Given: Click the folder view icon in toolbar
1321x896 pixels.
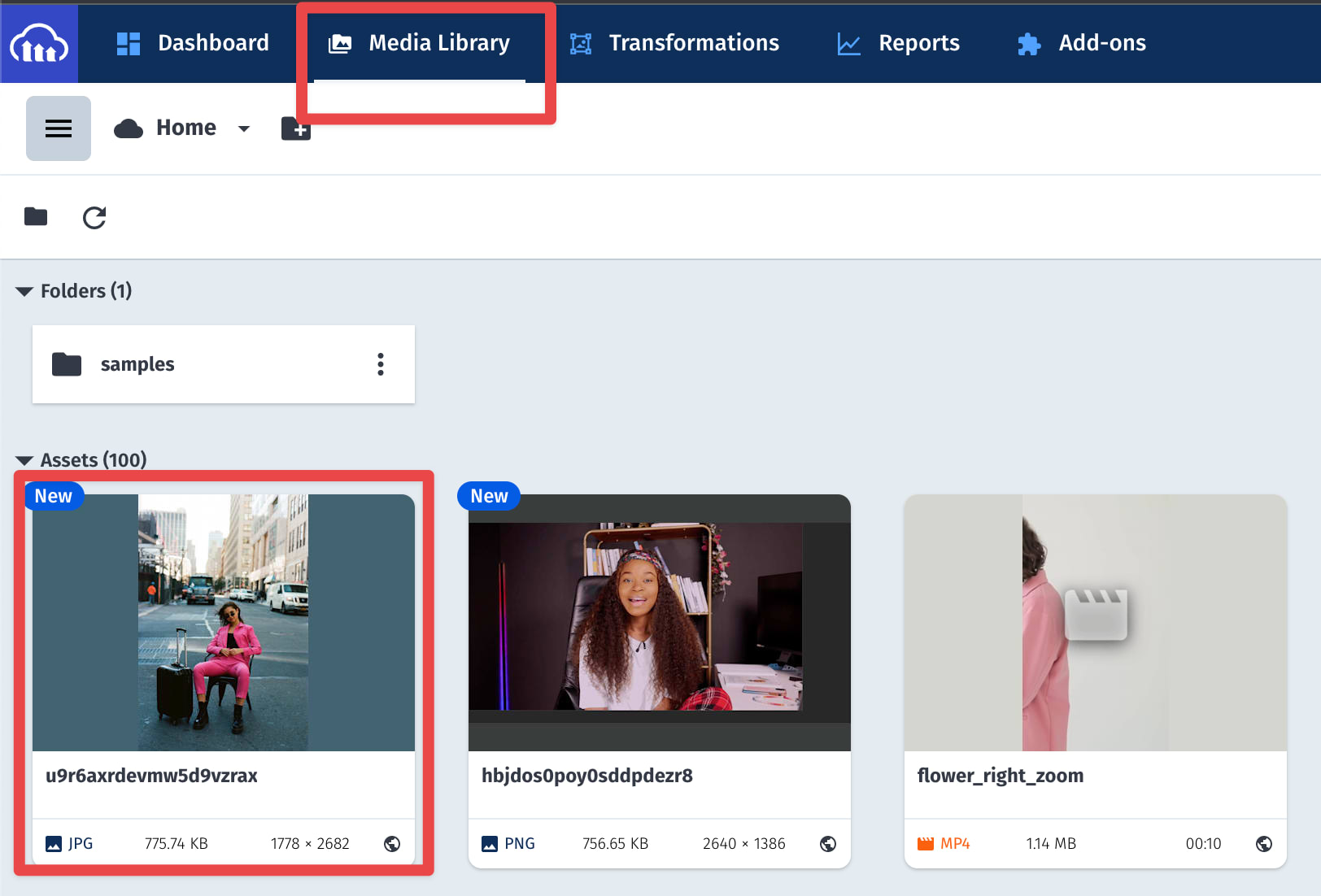Looking at the screenshot, I should [36, 216].
